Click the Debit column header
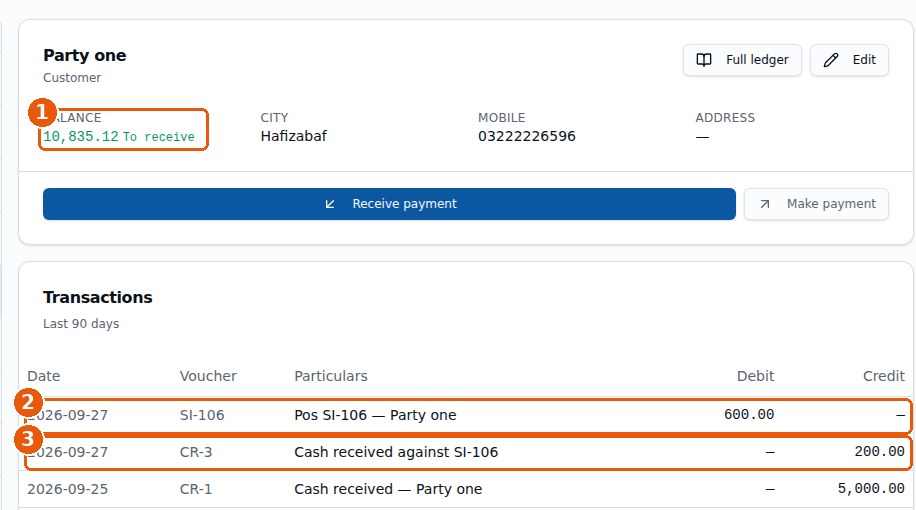The width and height of the screenshot is (916, 510). point(755,376)
